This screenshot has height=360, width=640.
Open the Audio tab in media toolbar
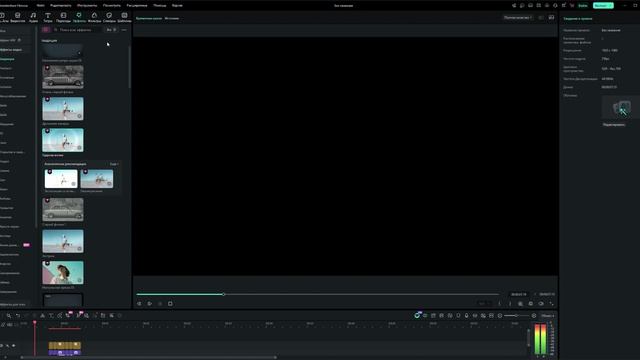click(x=33, y=17)
